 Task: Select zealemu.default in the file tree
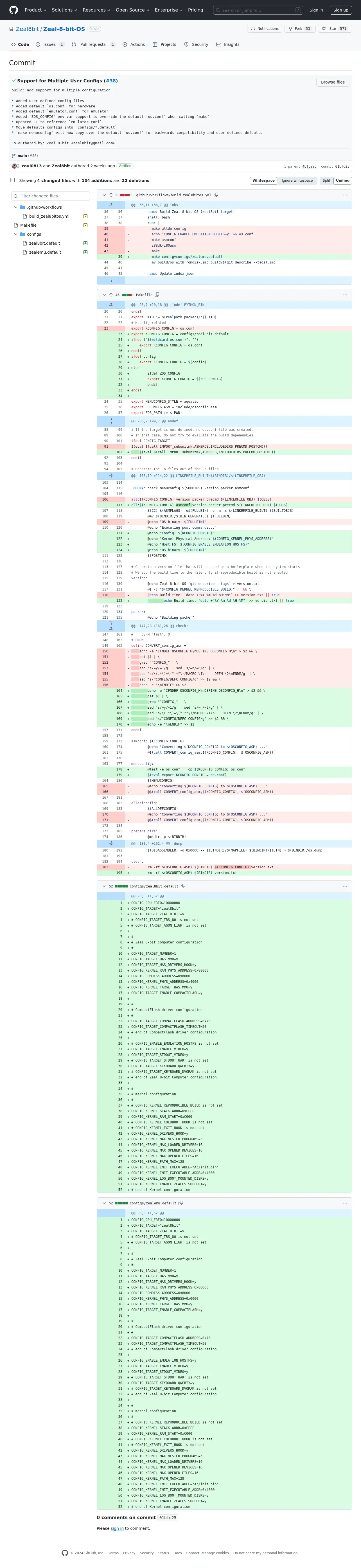point(44,252)
